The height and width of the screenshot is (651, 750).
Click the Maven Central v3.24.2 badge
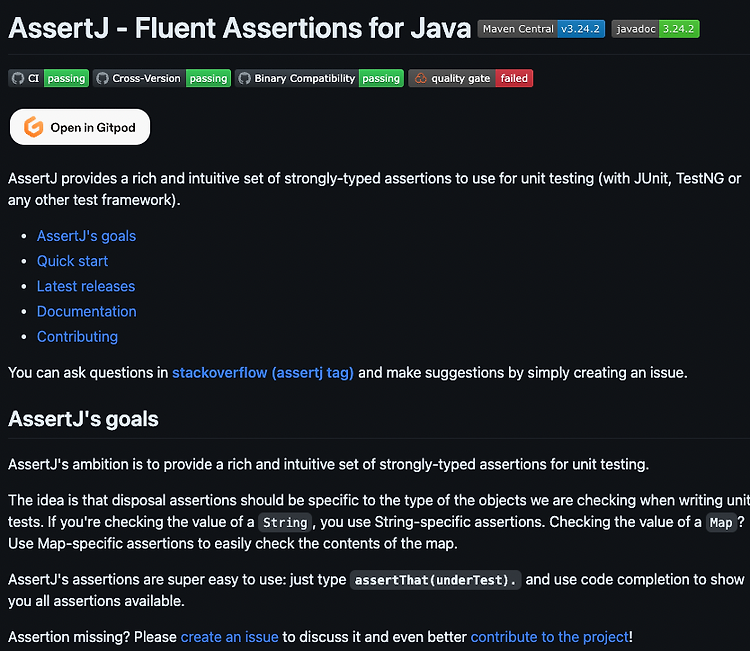(x=541, y=29)
